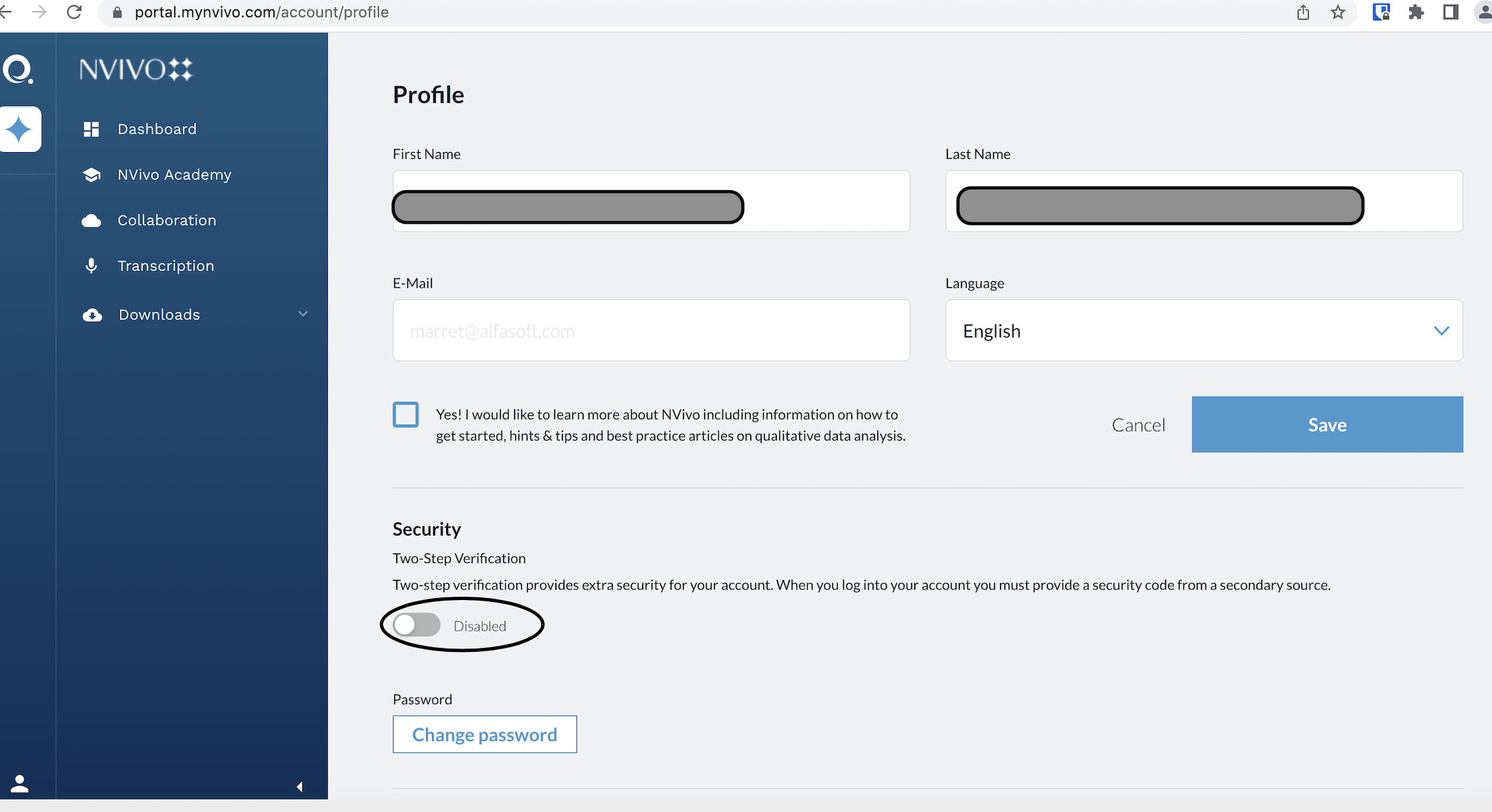Click the site lock icon
Screen dimensions: 1492x812
click(118, 13)
